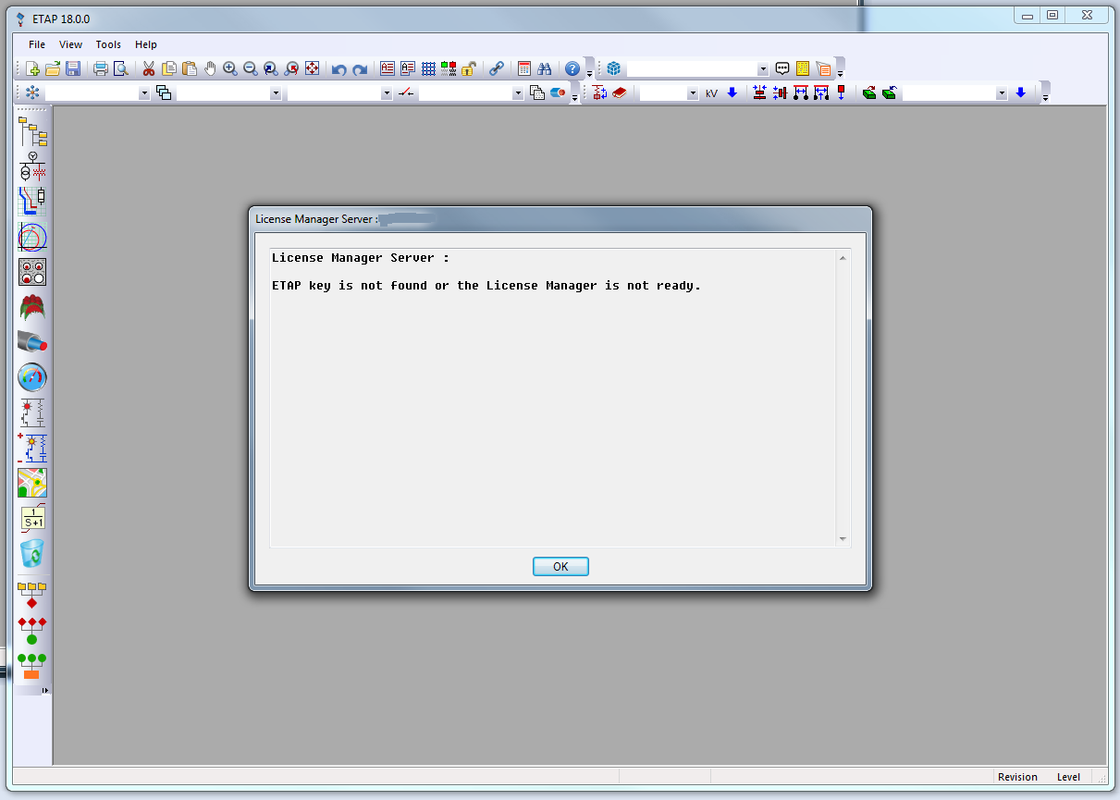Click the Open project folder icon
This screenshot has height=800, width=1120.
pos(52,69)
